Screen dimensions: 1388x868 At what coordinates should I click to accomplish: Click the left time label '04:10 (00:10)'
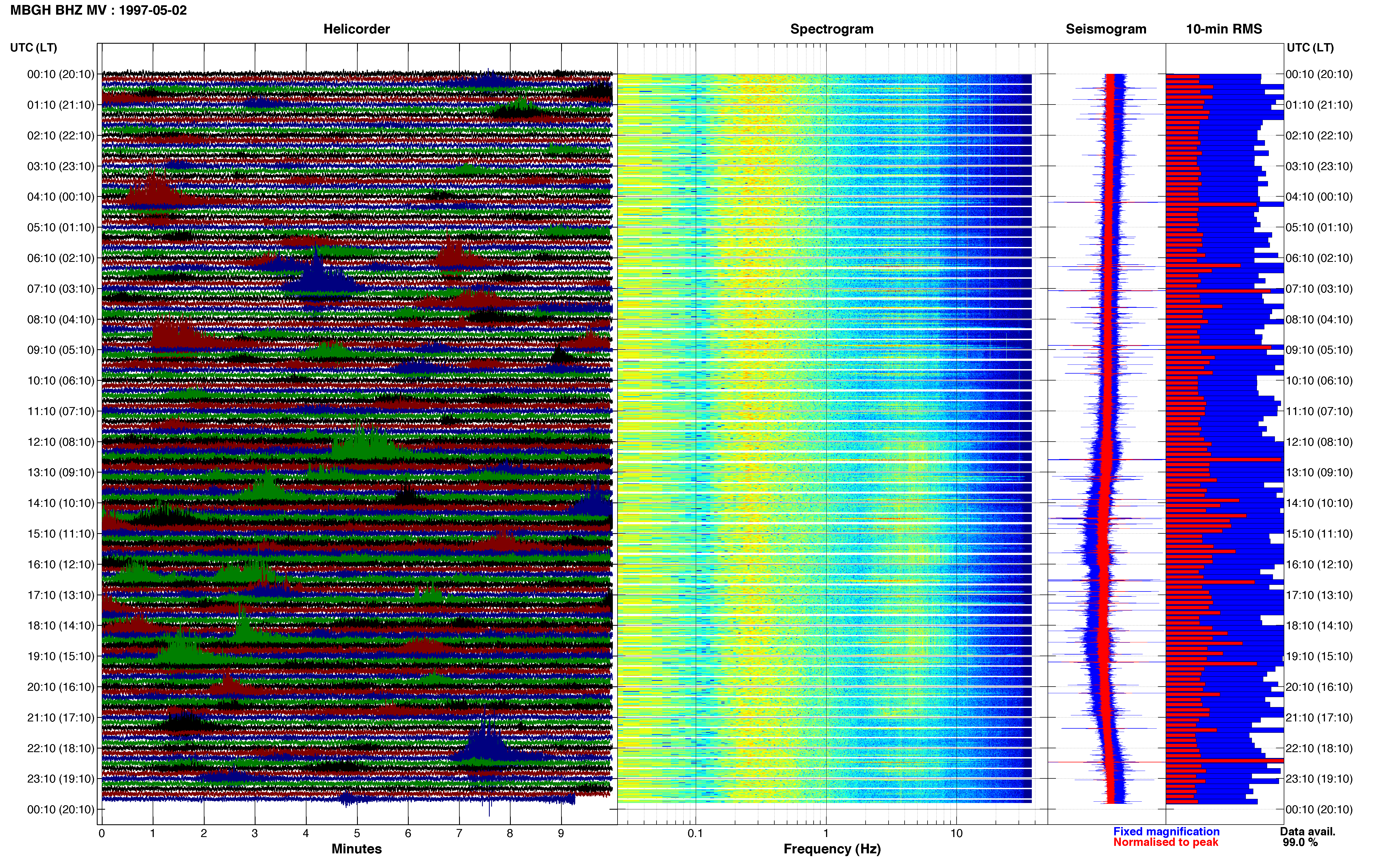point(61,197)
